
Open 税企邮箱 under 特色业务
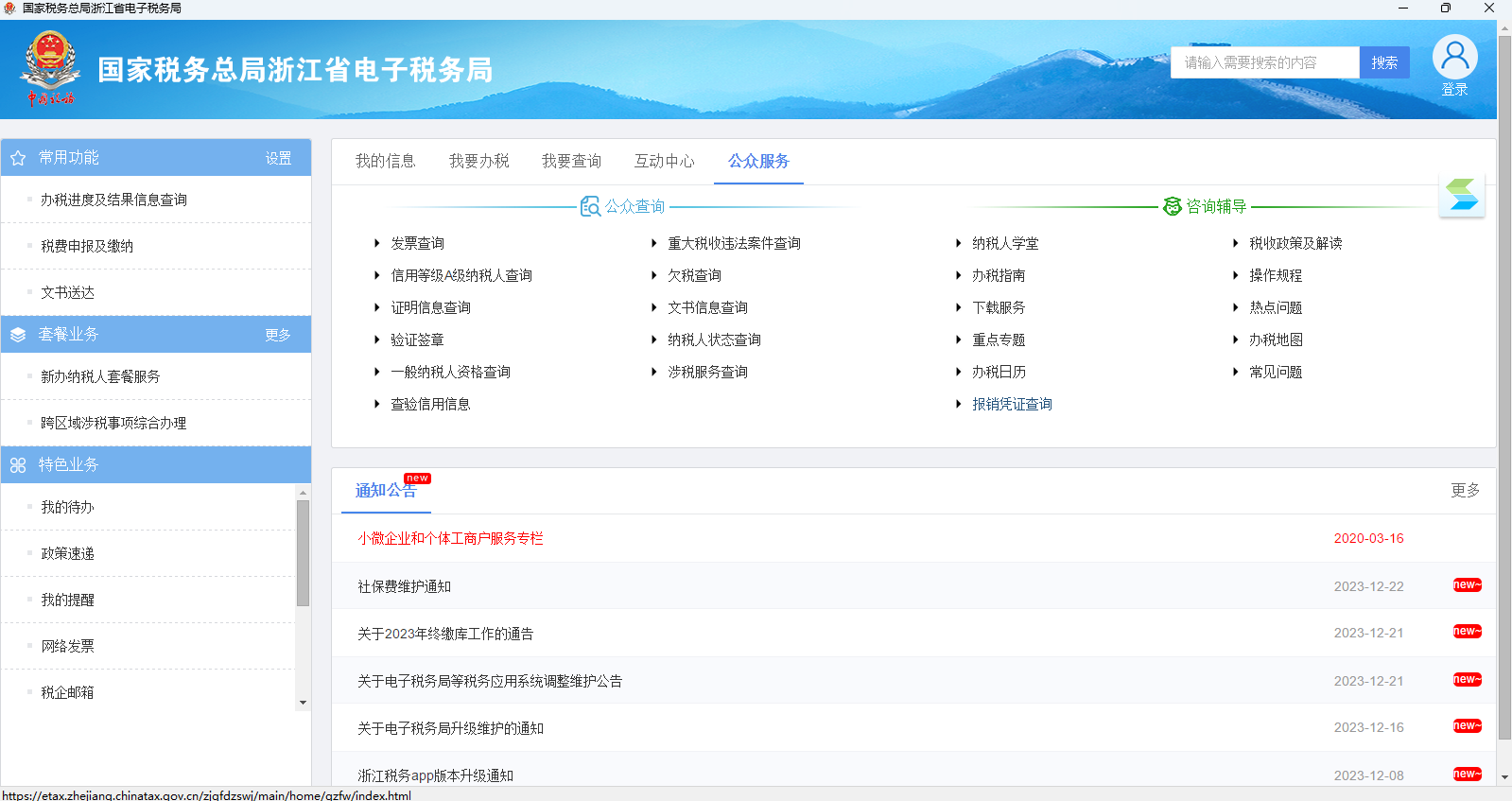[x=67, y=692]
